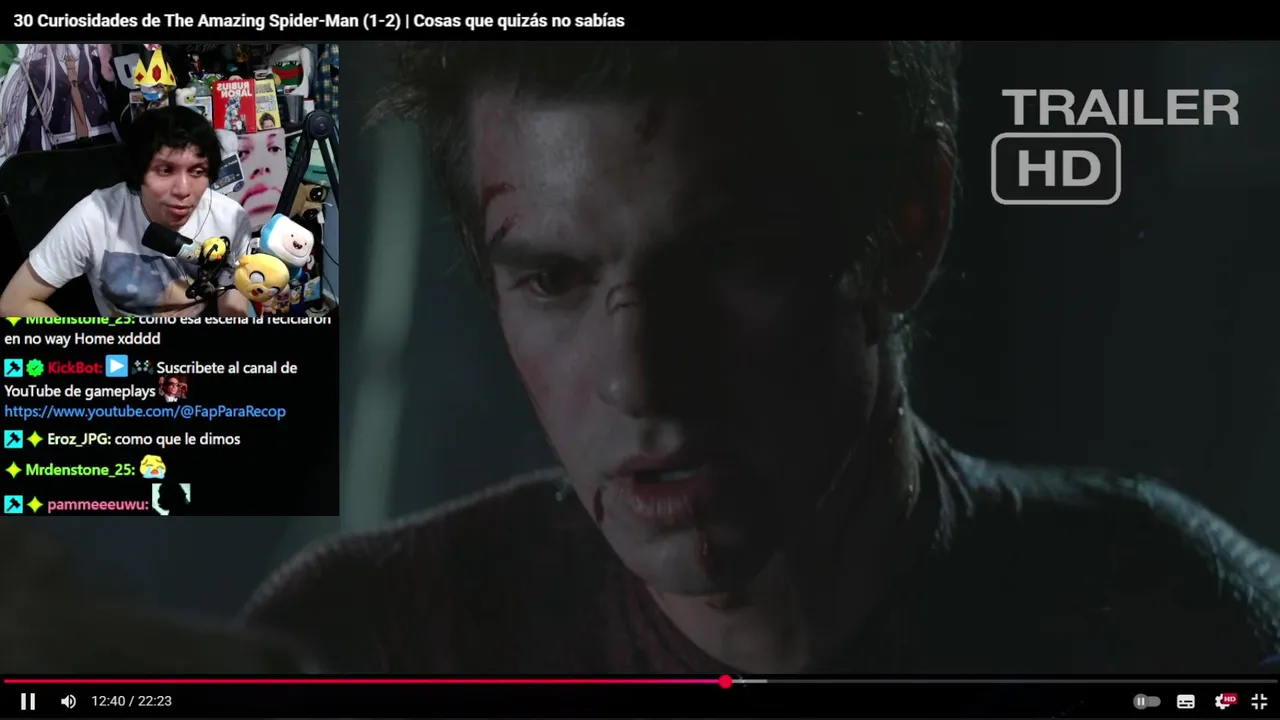Click the blue badge next to Eroz_JPG
The width and height of the screenshot is (1280, 720).
click(x=13, y=439)
